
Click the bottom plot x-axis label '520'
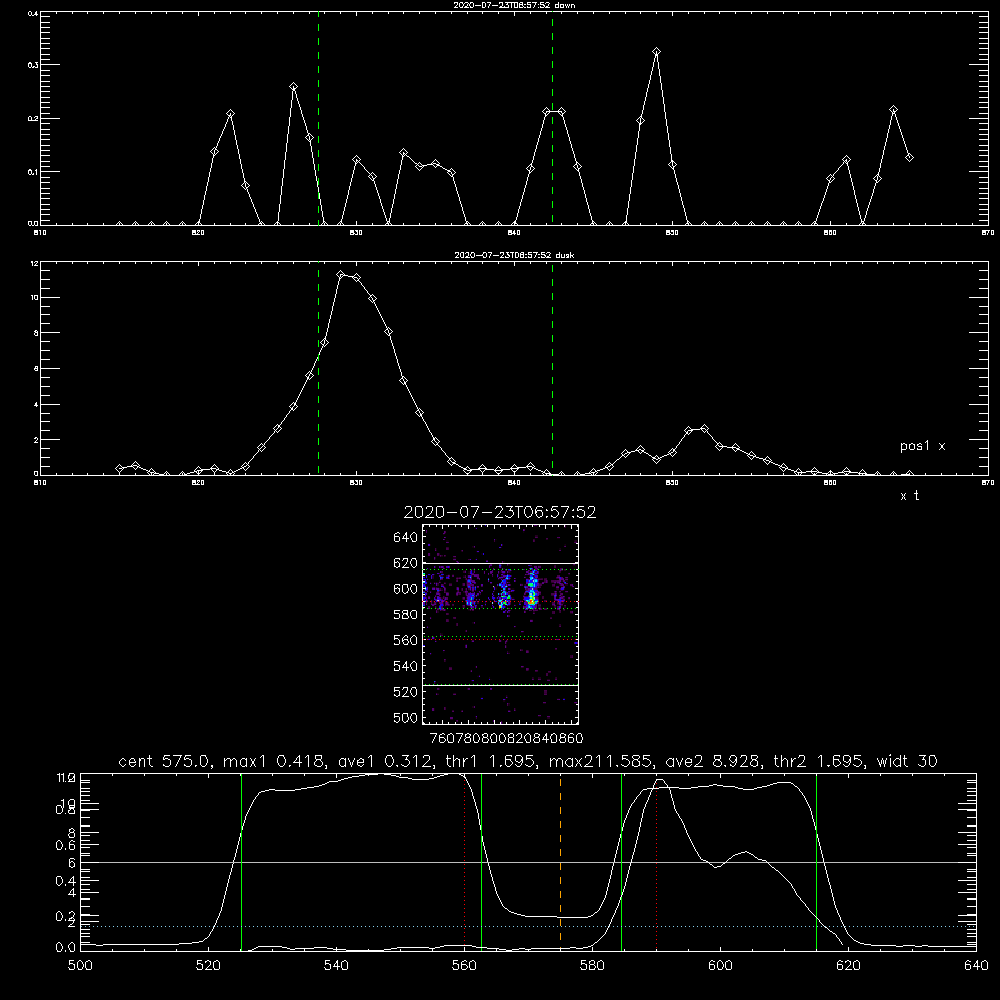point(208,966)
